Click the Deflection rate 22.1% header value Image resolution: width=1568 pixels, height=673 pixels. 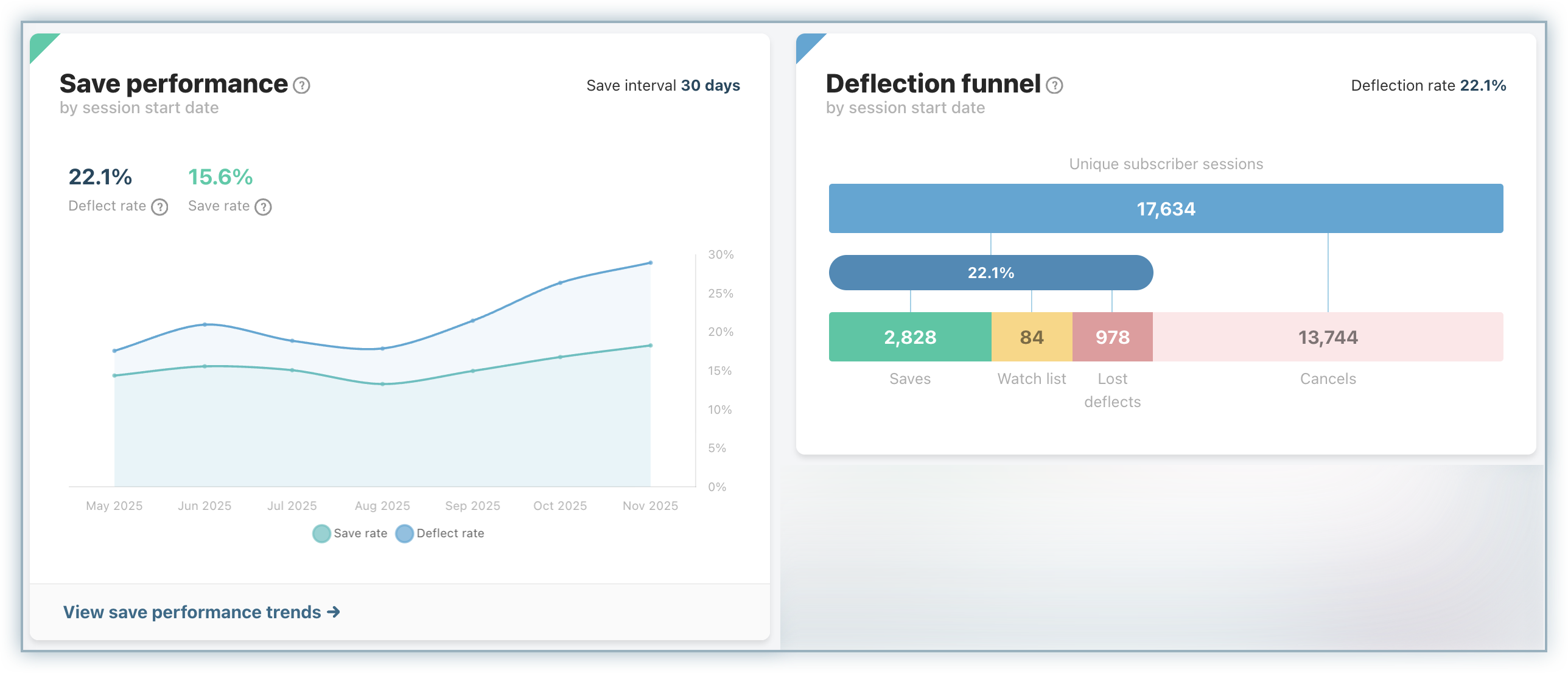click(x=1482, y=86)
